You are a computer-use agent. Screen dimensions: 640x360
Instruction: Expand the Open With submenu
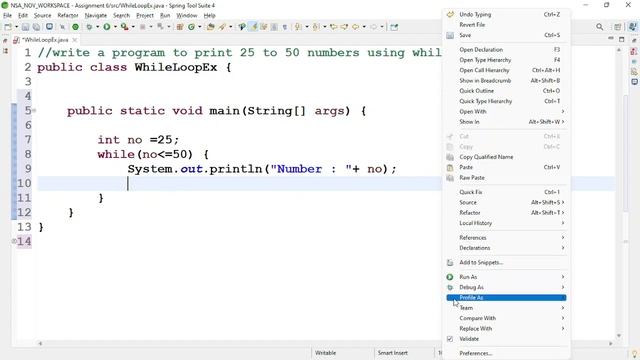point(506,111)
